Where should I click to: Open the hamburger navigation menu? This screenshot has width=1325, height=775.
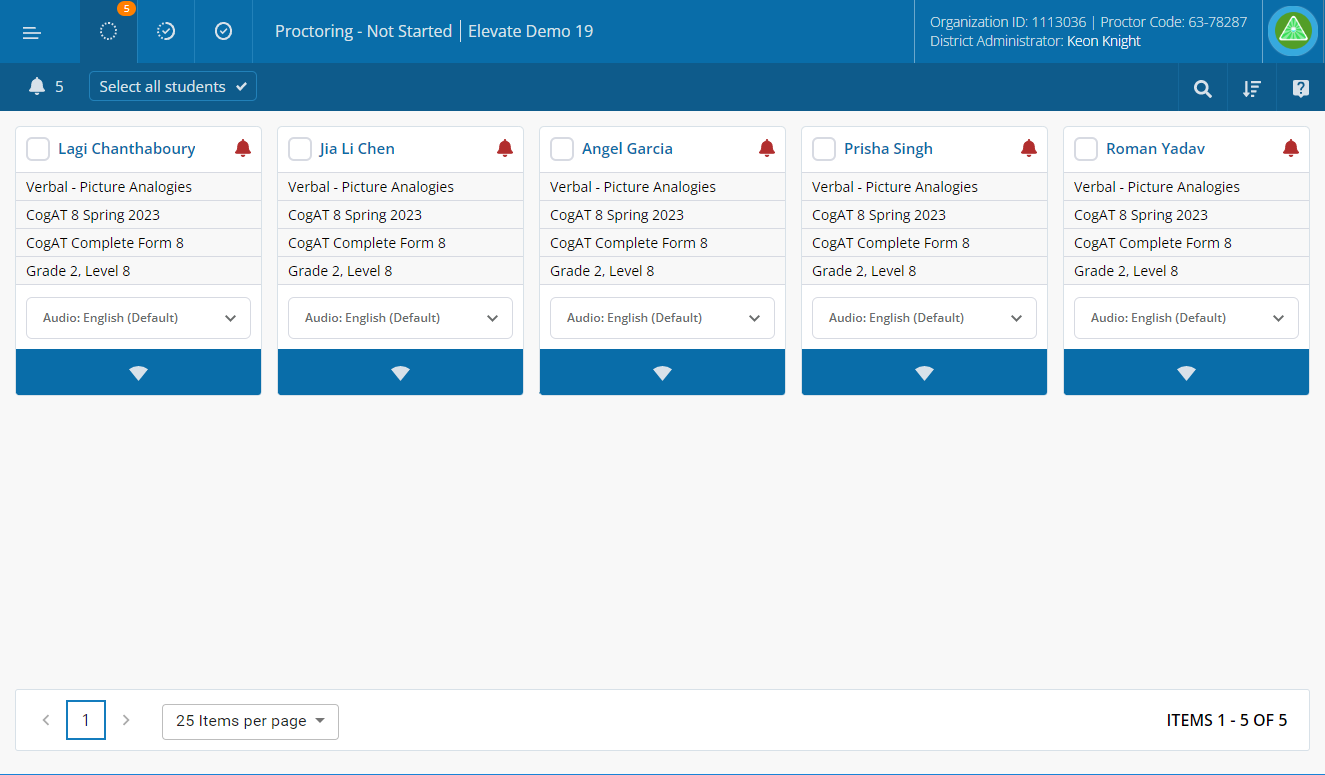pos(32,32)
